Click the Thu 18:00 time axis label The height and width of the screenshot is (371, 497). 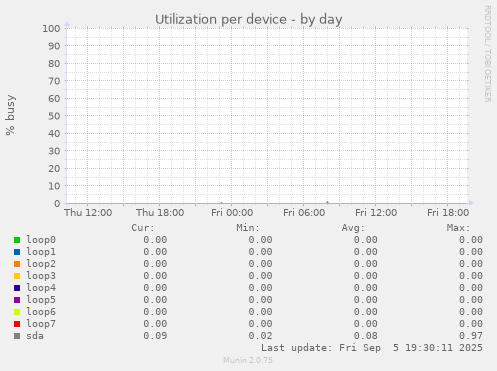click(x=160, y=213)
